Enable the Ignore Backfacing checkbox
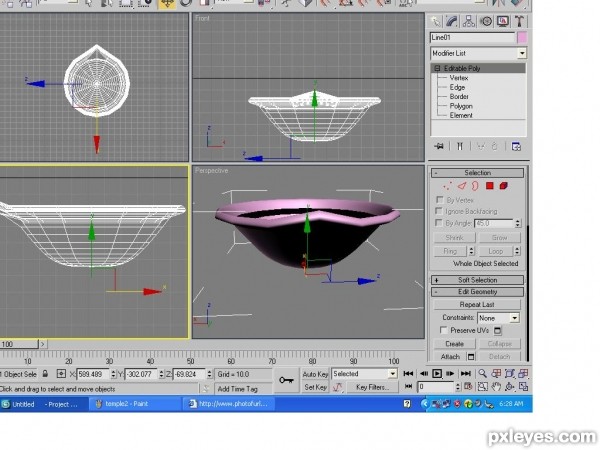The width and height of the screenshot is (600, 450). (x=439, y=211)
